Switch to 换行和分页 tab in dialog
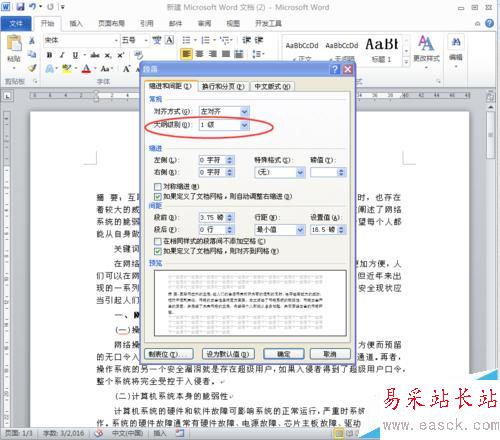This screenshot has width=500, height=440. [223, 87]
